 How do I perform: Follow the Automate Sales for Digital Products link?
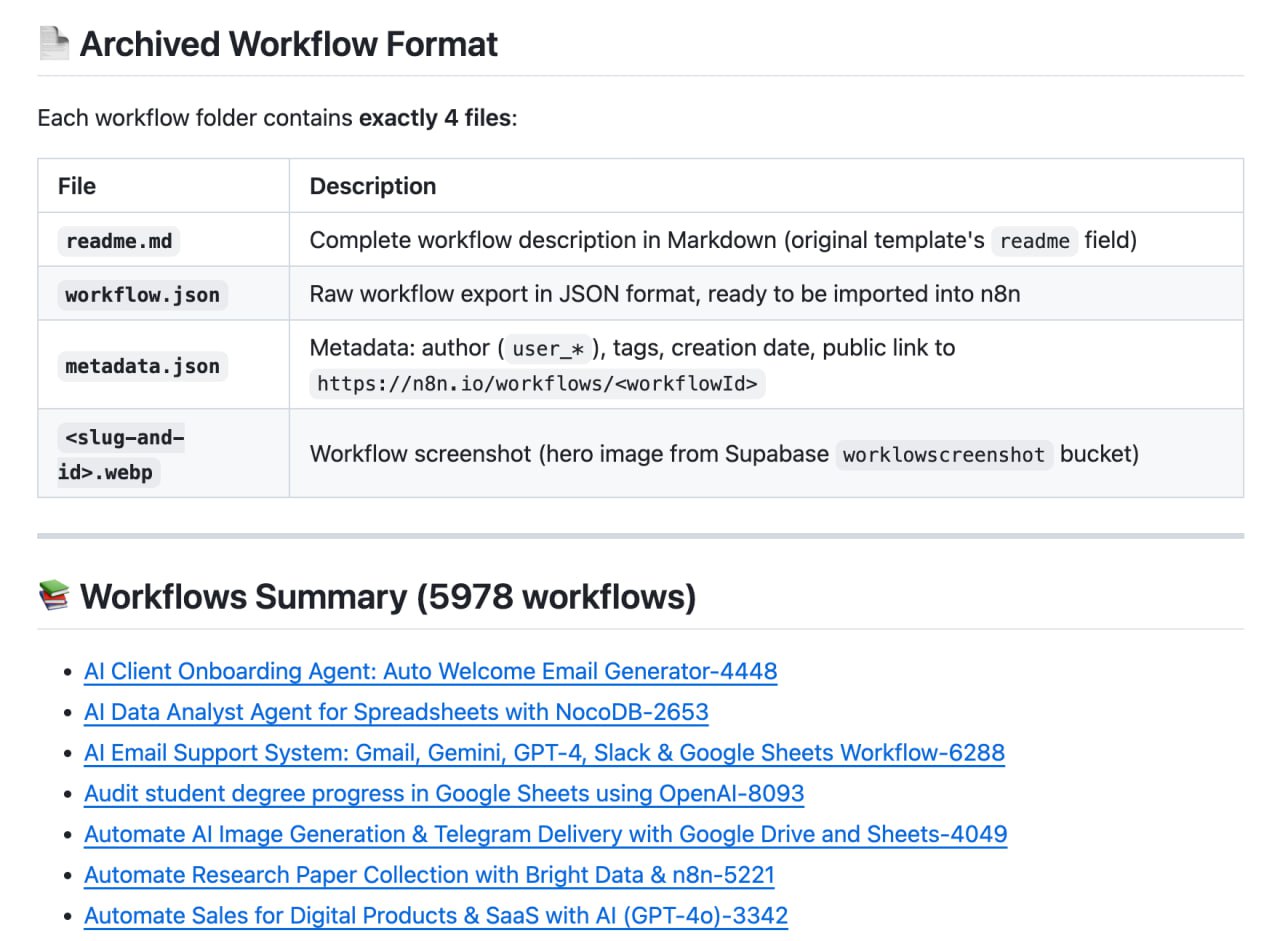436,916
